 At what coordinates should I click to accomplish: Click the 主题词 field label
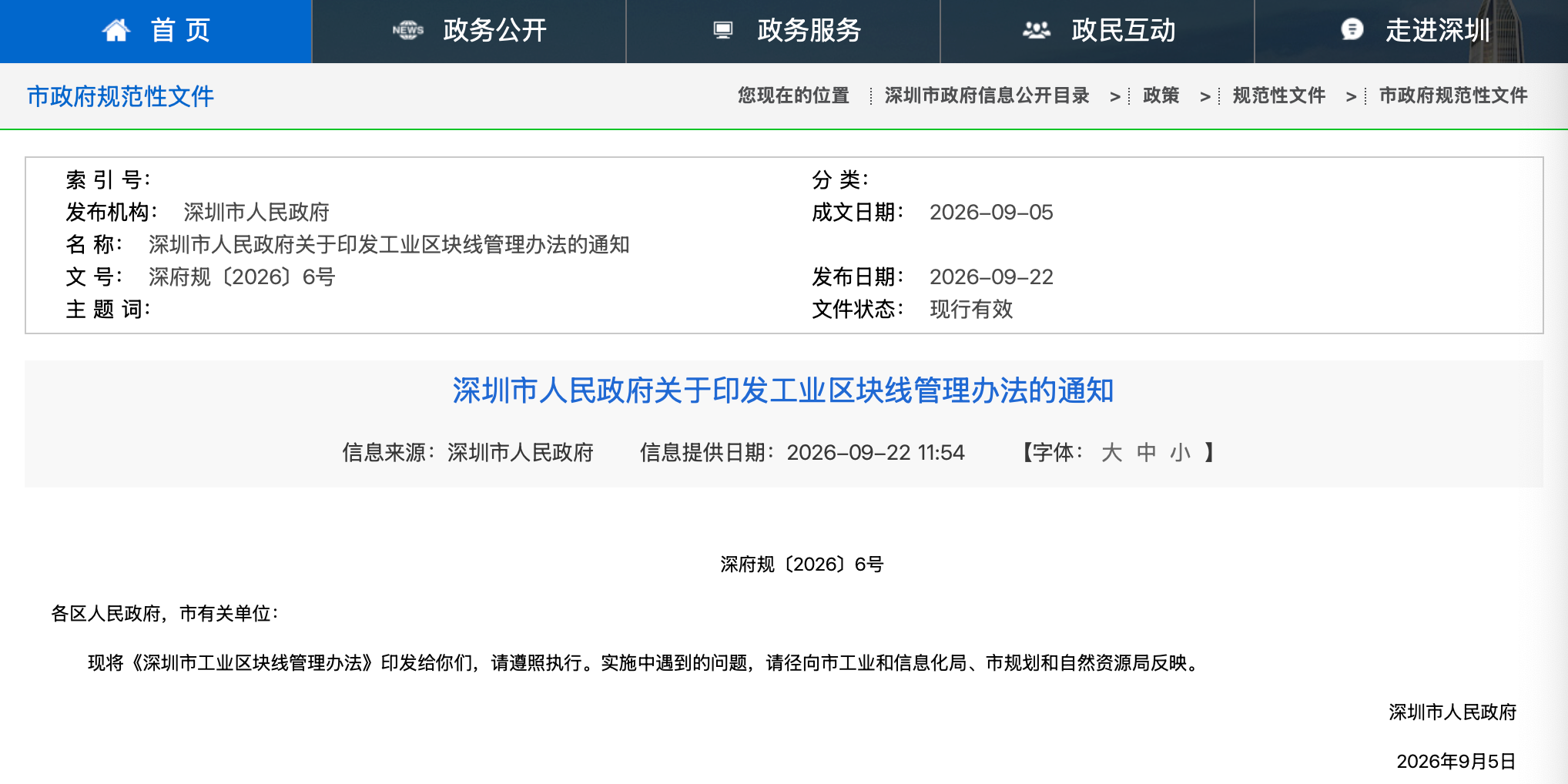click(x=108, y=310)
